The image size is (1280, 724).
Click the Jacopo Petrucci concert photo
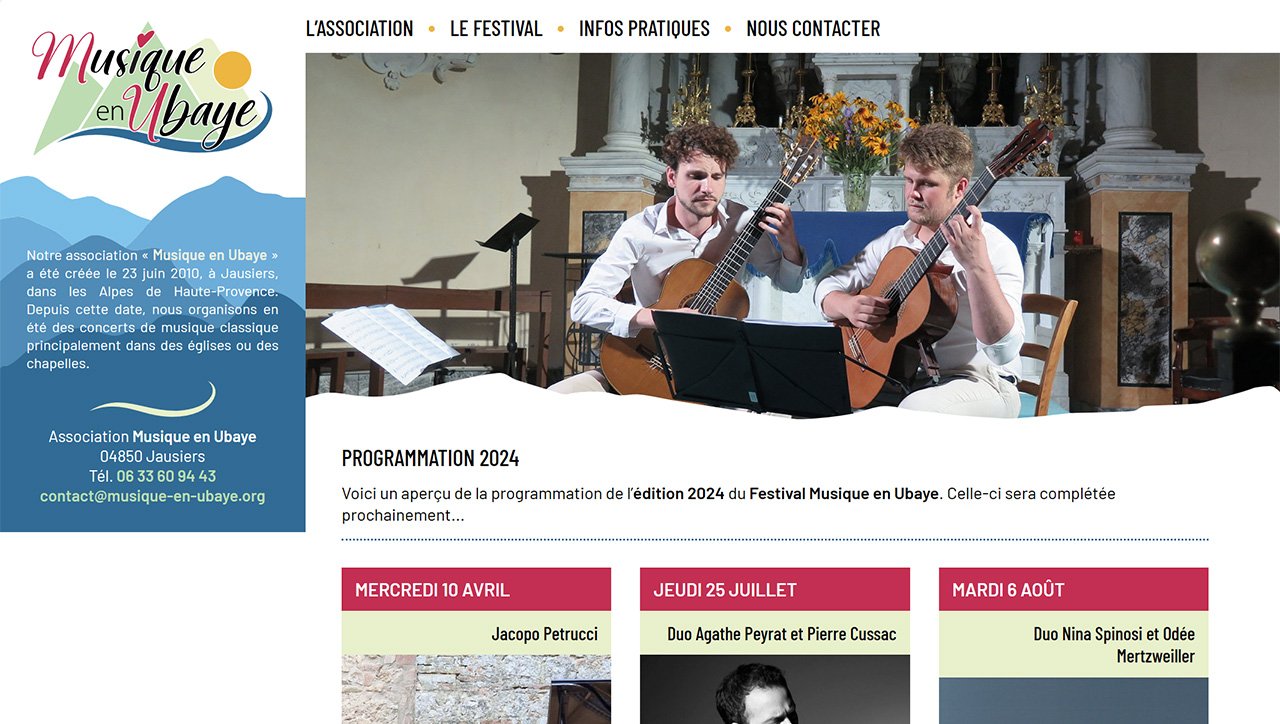coord(476,689)
